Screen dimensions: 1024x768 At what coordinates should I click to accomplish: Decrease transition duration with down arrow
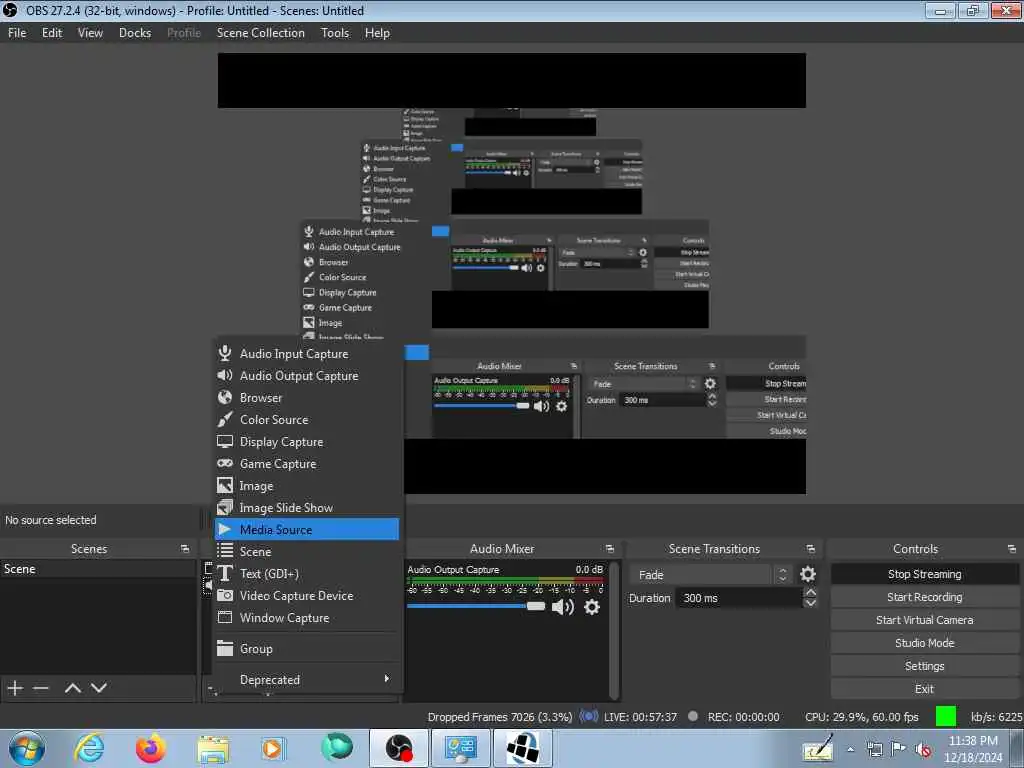810,603
